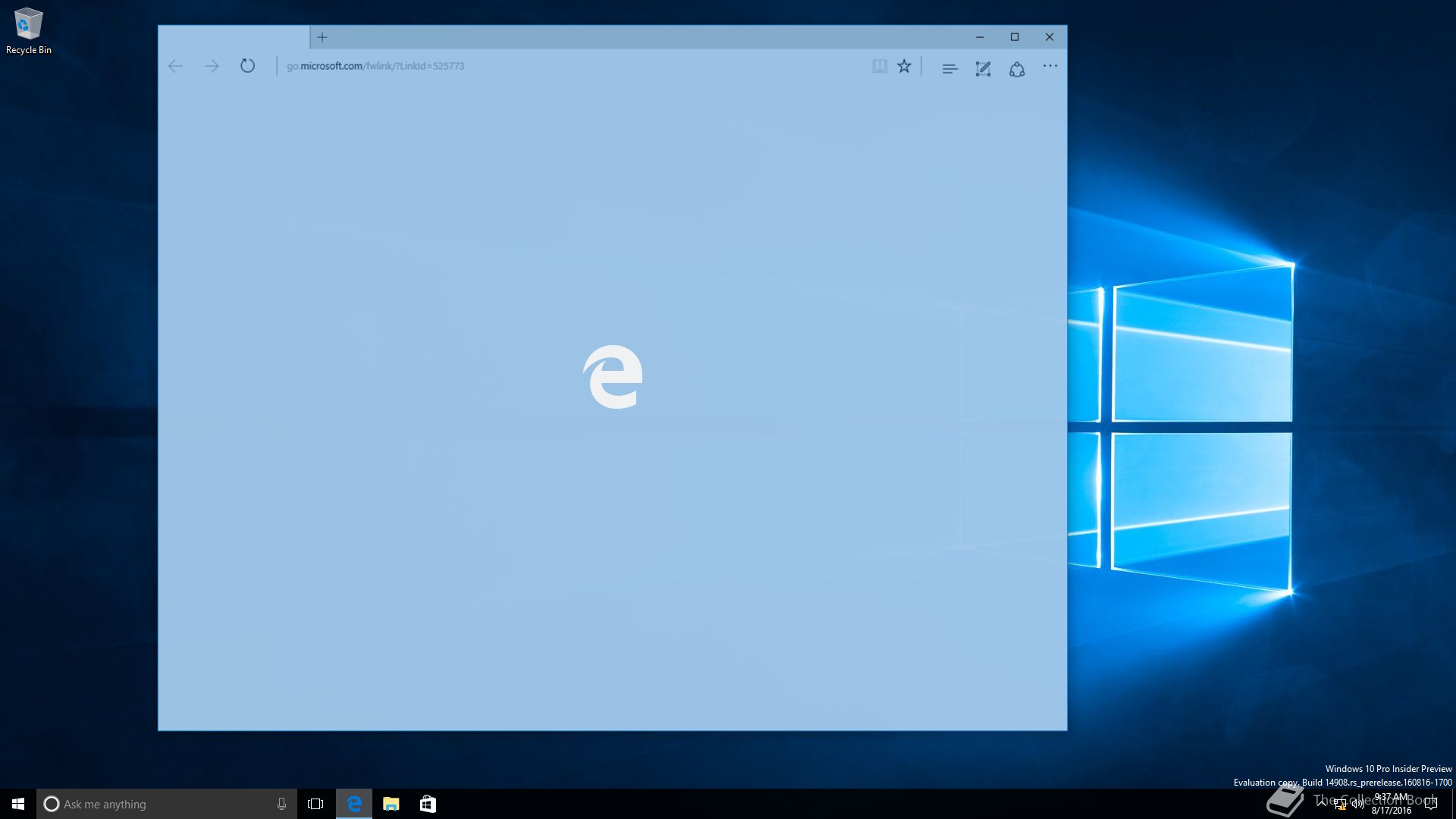
Task: Open the Edge Hub panel
Action: pyautogui.click(x=949, y=68)
